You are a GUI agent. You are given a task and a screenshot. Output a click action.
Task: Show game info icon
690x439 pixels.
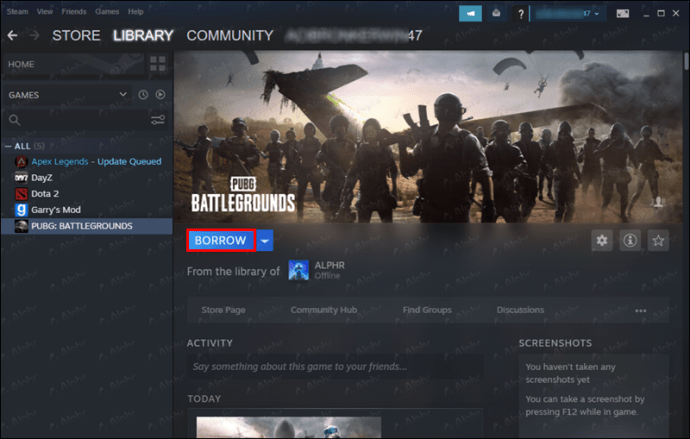click(630, 241)
